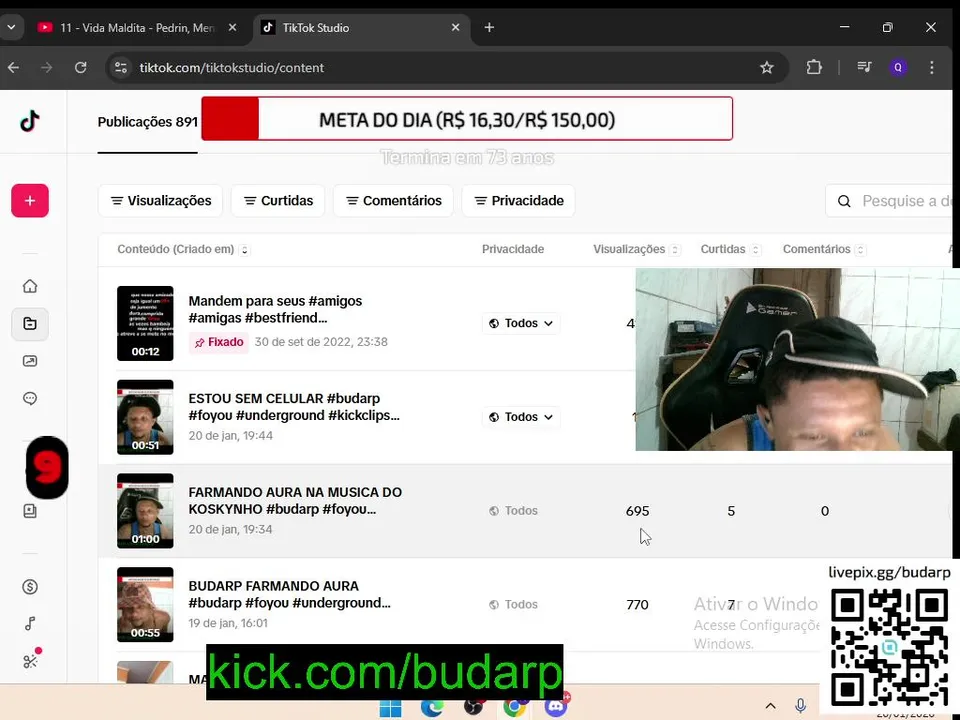
Task: Click the date 20 de jan, 19:44
Action: [x=231, y=435]
